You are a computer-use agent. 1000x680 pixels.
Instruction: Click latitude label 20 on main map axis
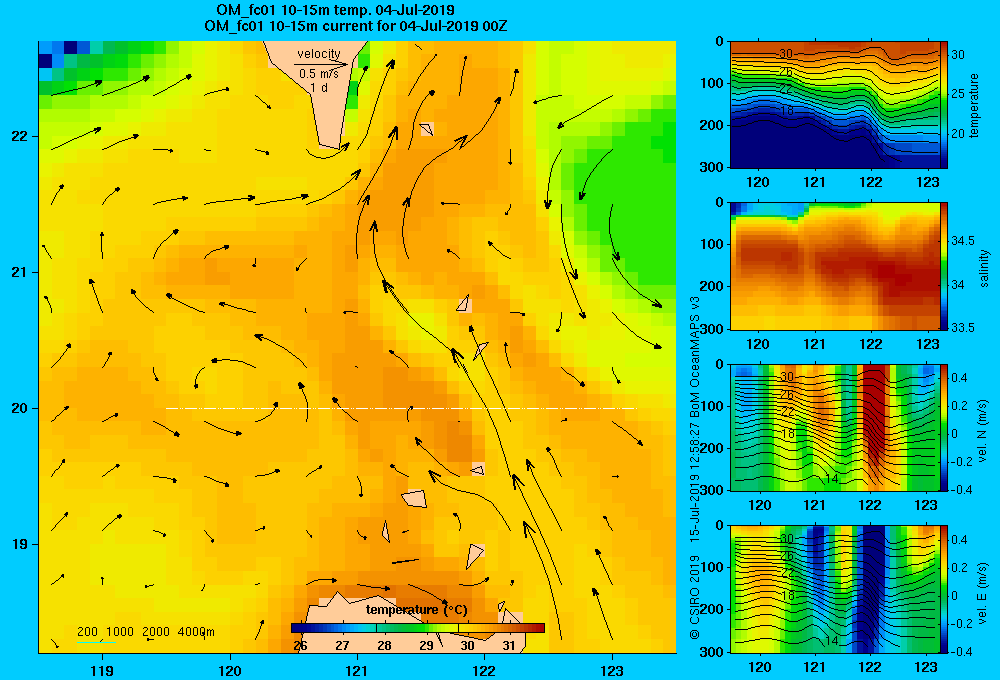coord(19,408)
